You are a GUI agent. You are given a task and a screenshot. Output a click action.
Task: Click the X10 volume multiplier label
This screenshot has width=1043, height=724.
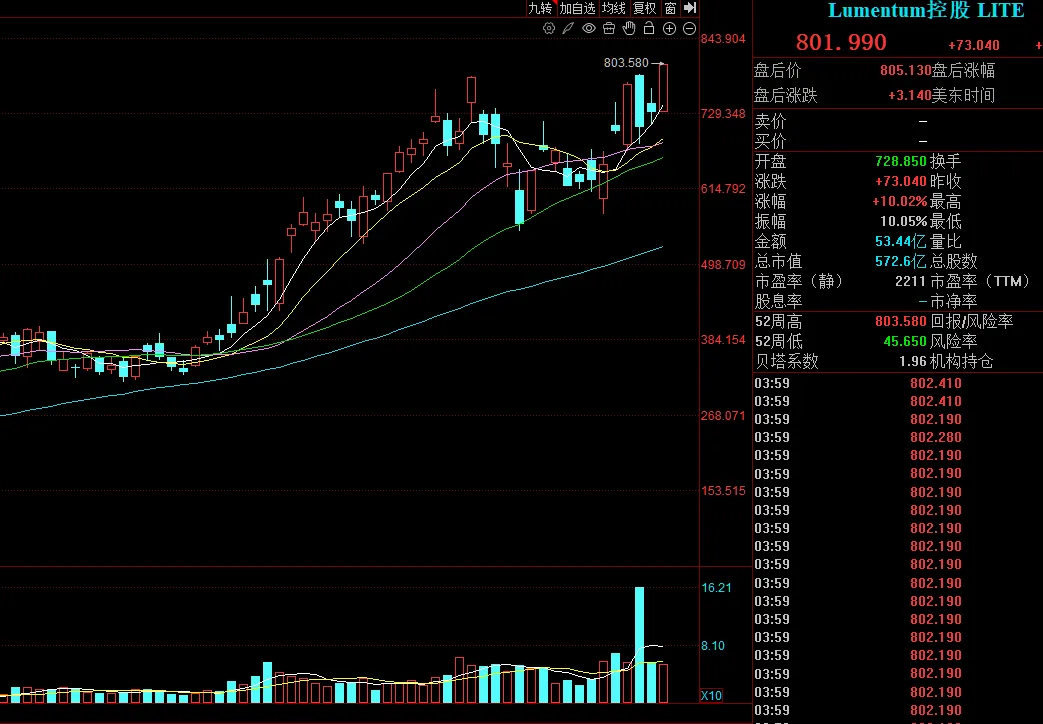(711, 695)
